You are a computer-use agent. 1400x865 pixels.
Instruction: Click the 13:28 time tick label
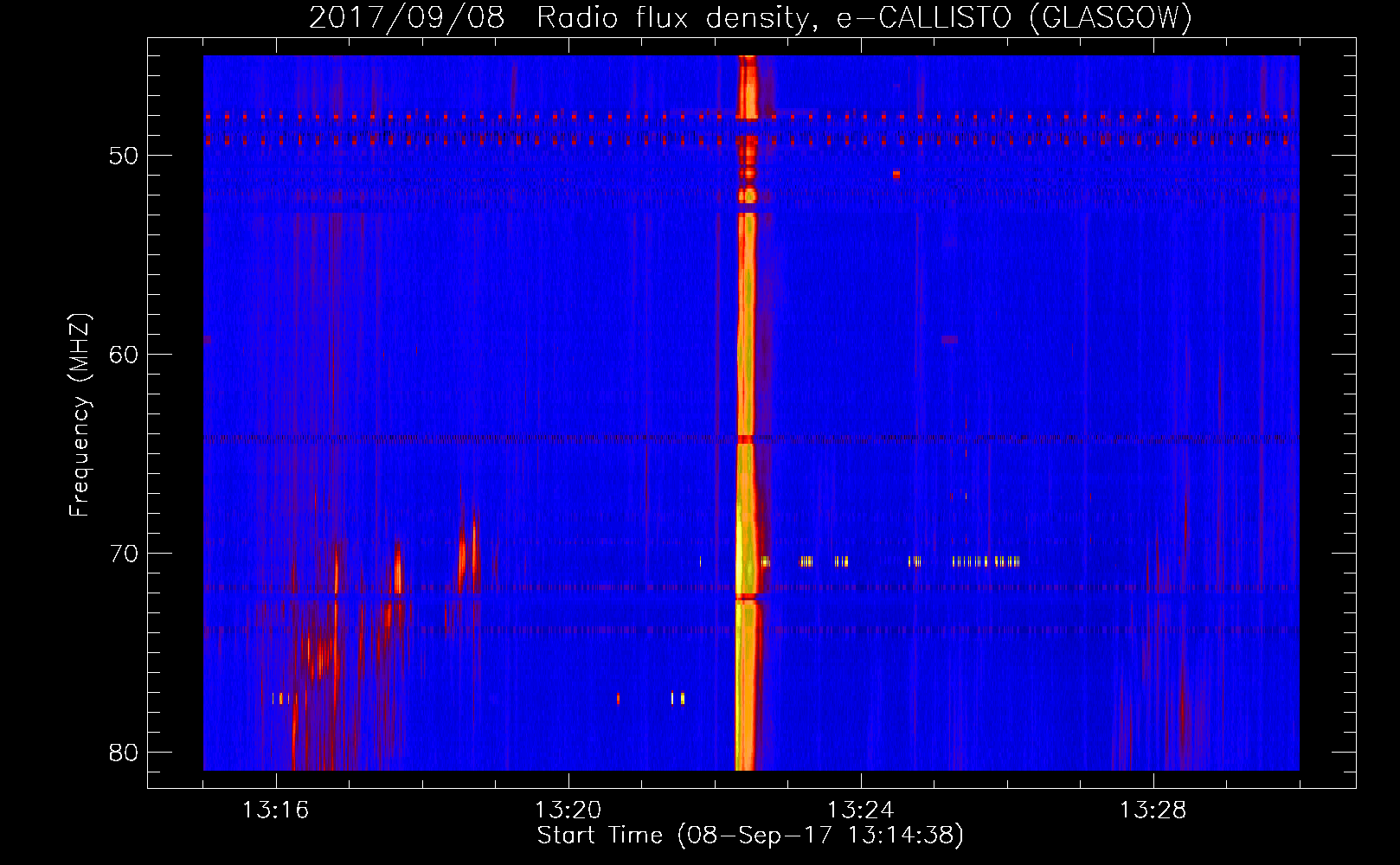pos(1153,811)
